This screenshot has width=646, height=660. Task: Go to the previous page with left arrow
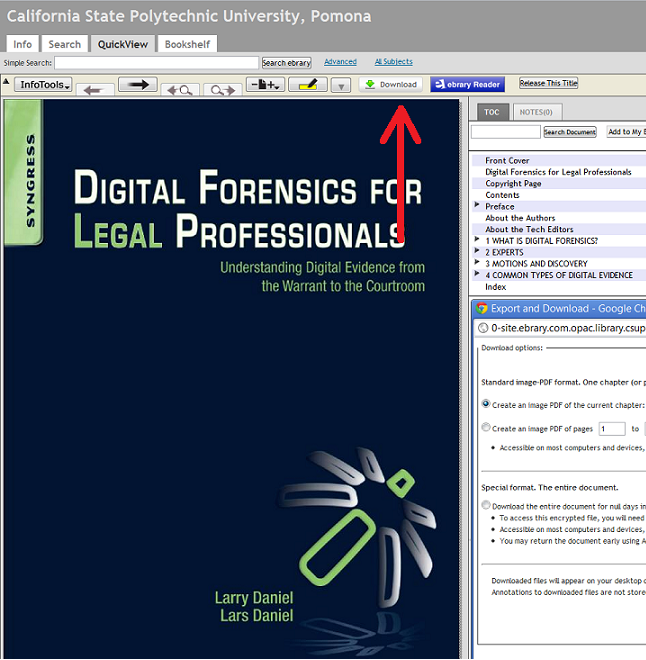click(x=96, y=89)
